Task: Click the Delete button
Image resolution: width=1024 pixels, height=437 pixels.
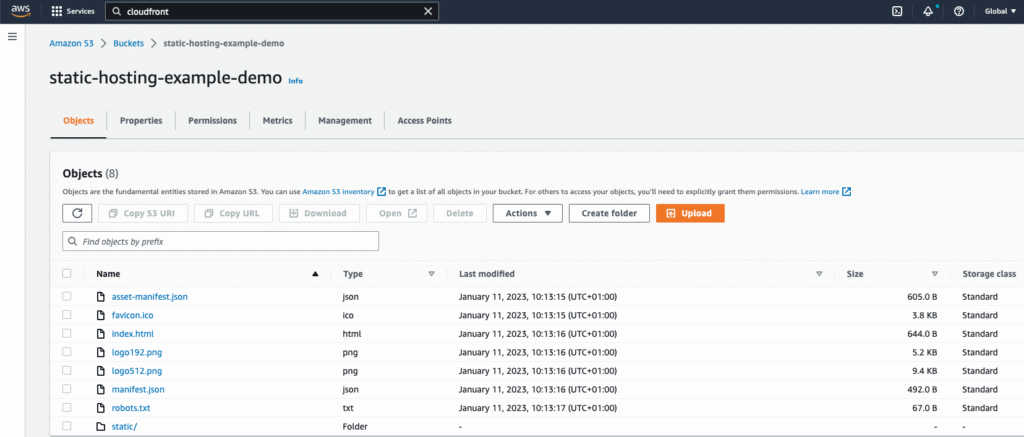Action: [x=460, y=213]
